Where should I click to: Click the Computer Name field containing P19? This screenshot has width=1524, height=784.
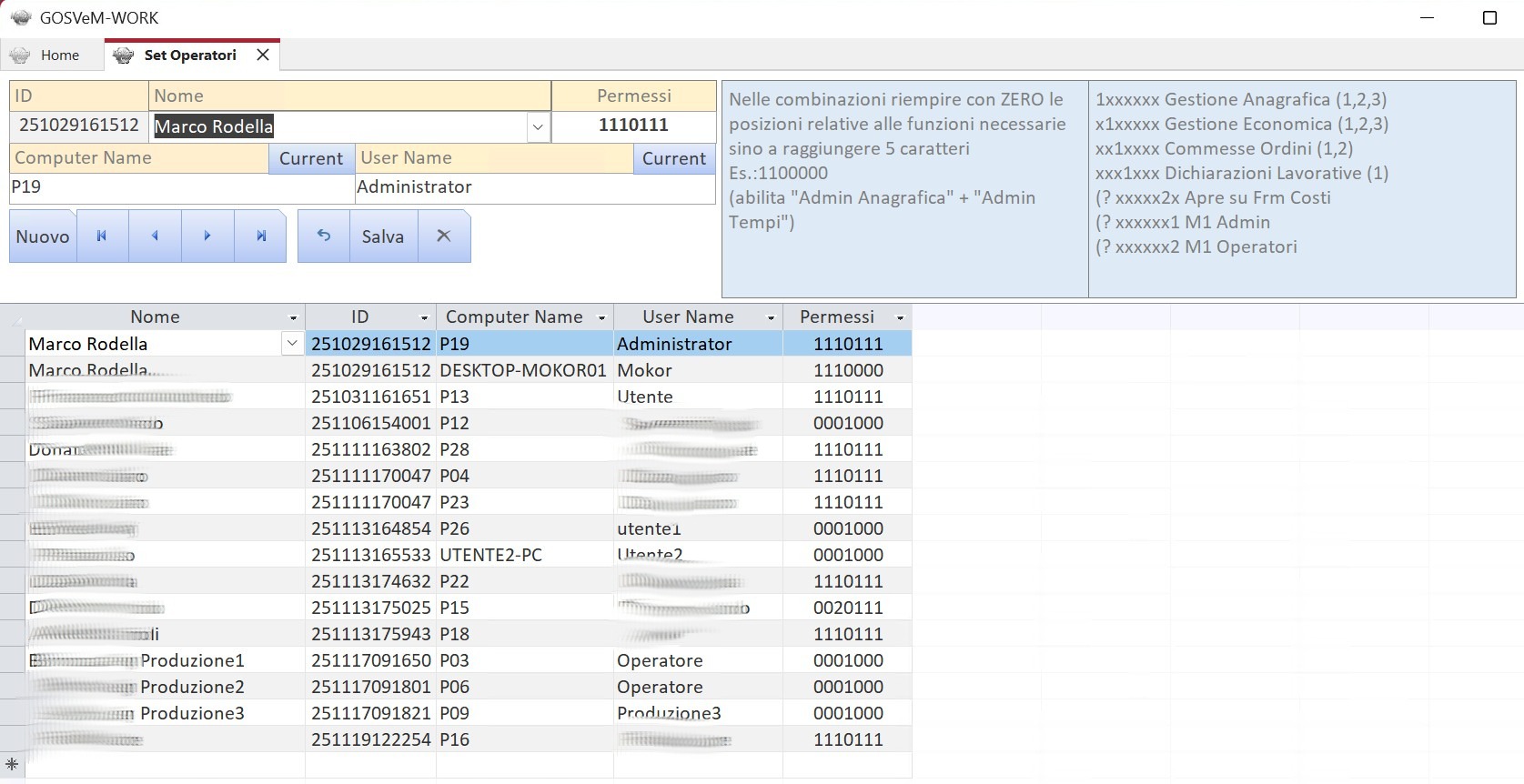pos(181,187)
